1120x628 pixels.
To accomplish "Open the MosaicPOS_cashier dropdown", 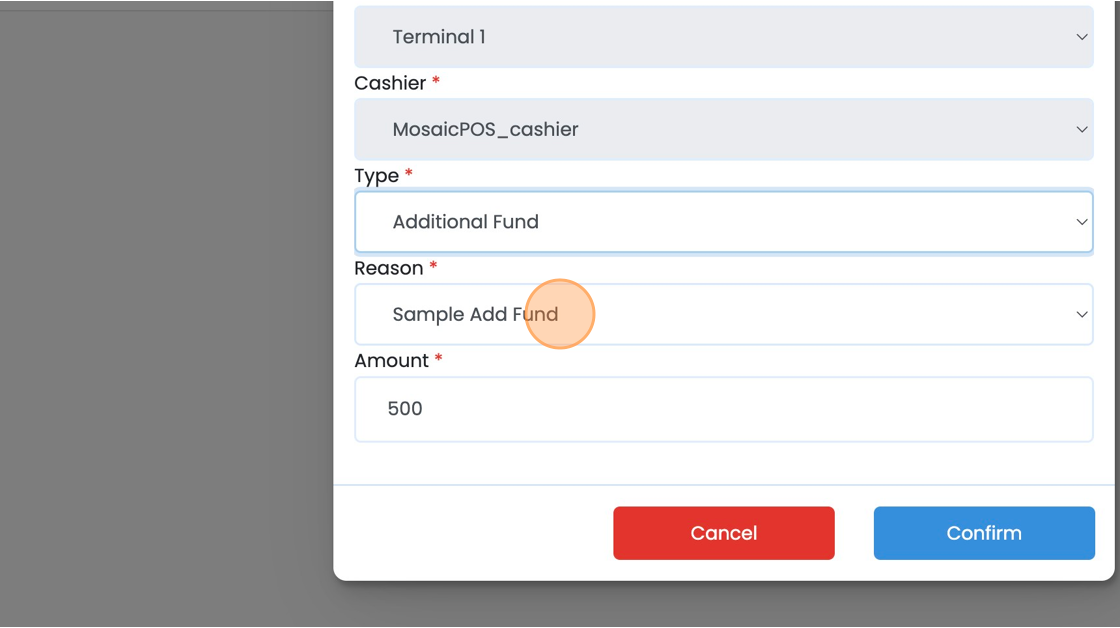I will point(723,129).
